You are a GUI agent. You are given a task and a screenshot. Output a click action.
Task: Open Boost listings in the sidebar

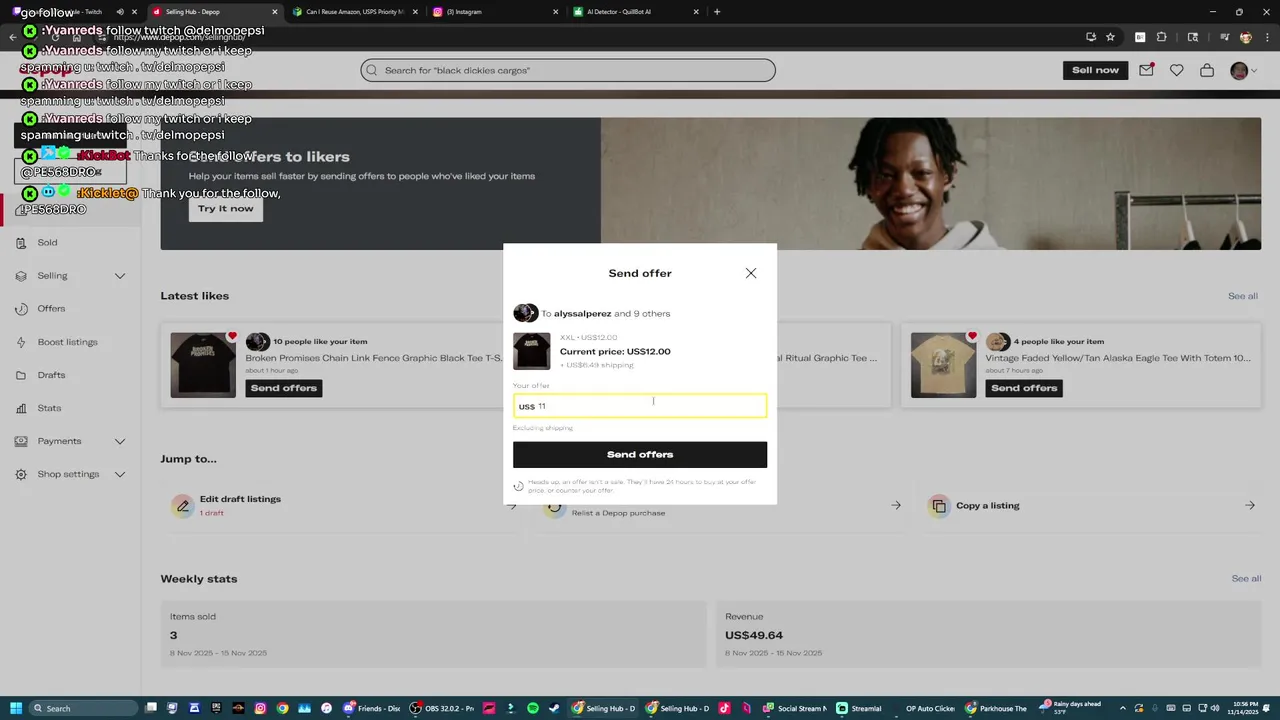coord(67,342)
